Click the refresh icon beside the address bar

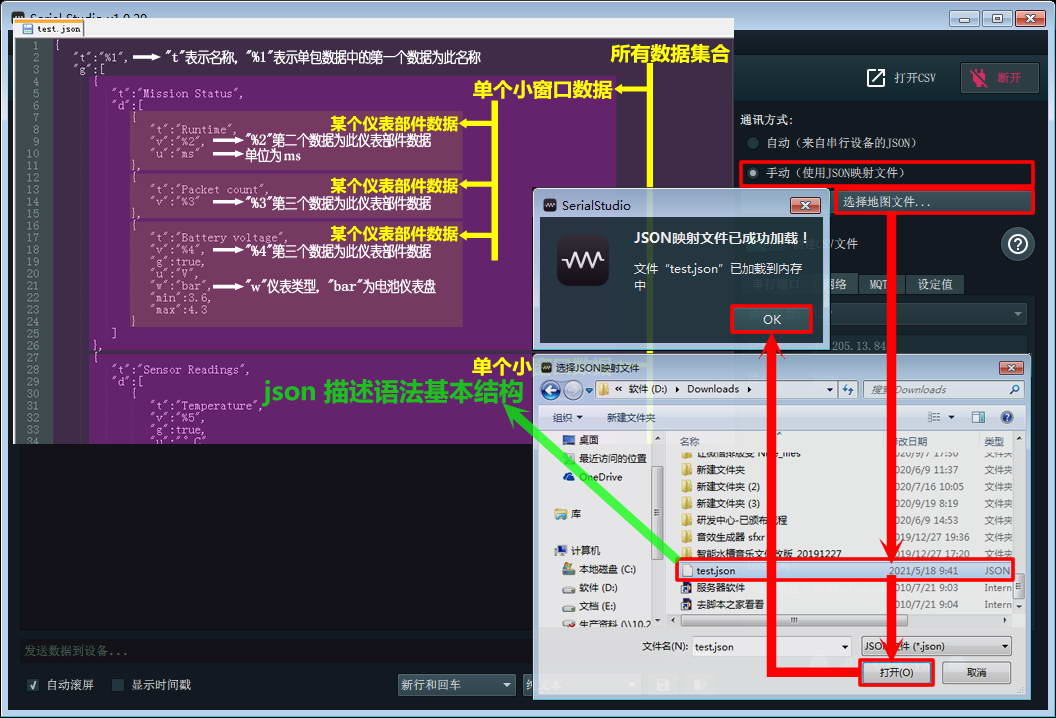[x=847, y=389]
